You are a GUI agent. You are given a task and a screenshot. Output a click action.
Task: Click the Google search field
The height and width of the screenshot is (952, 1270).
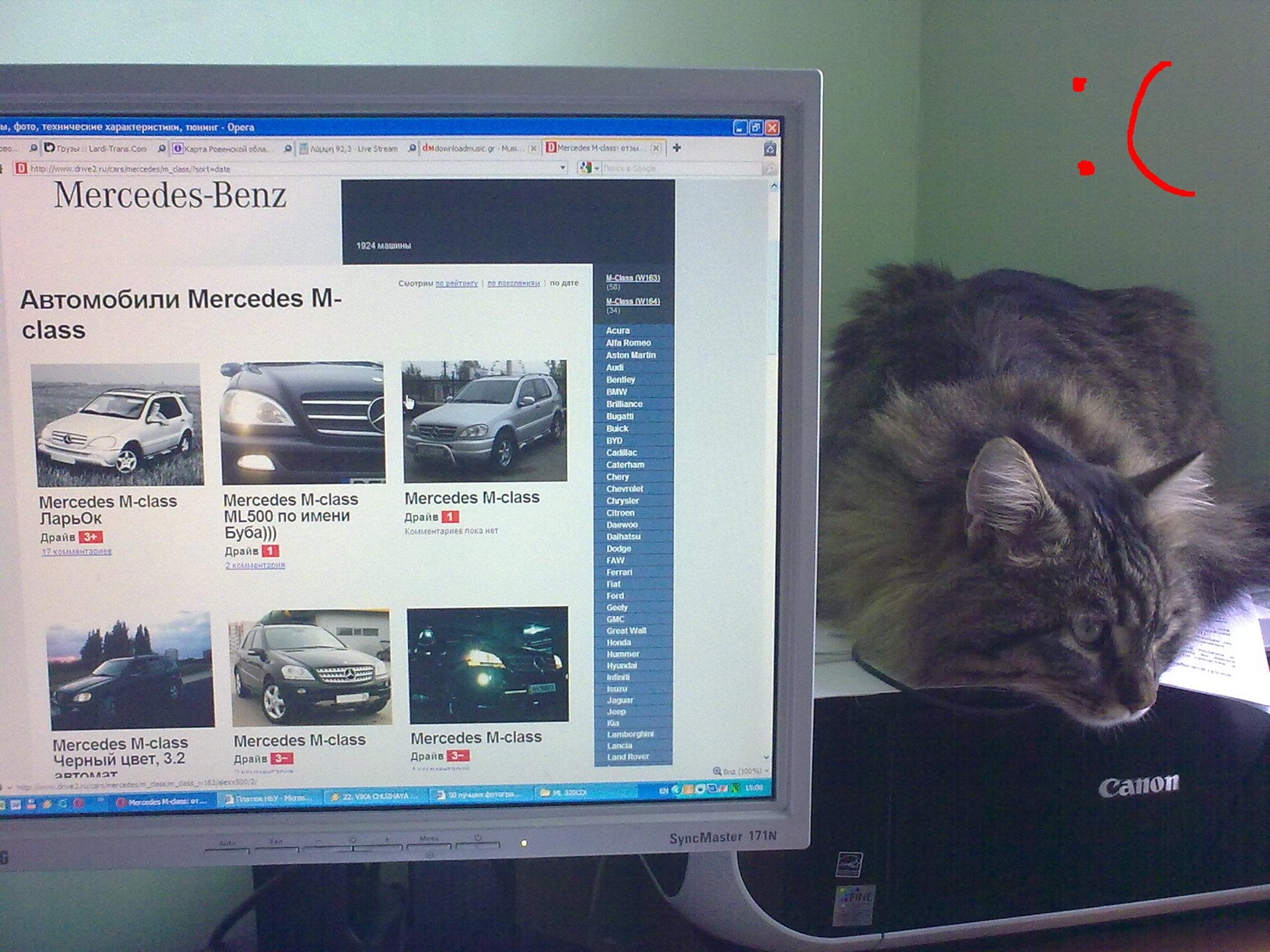681,169
